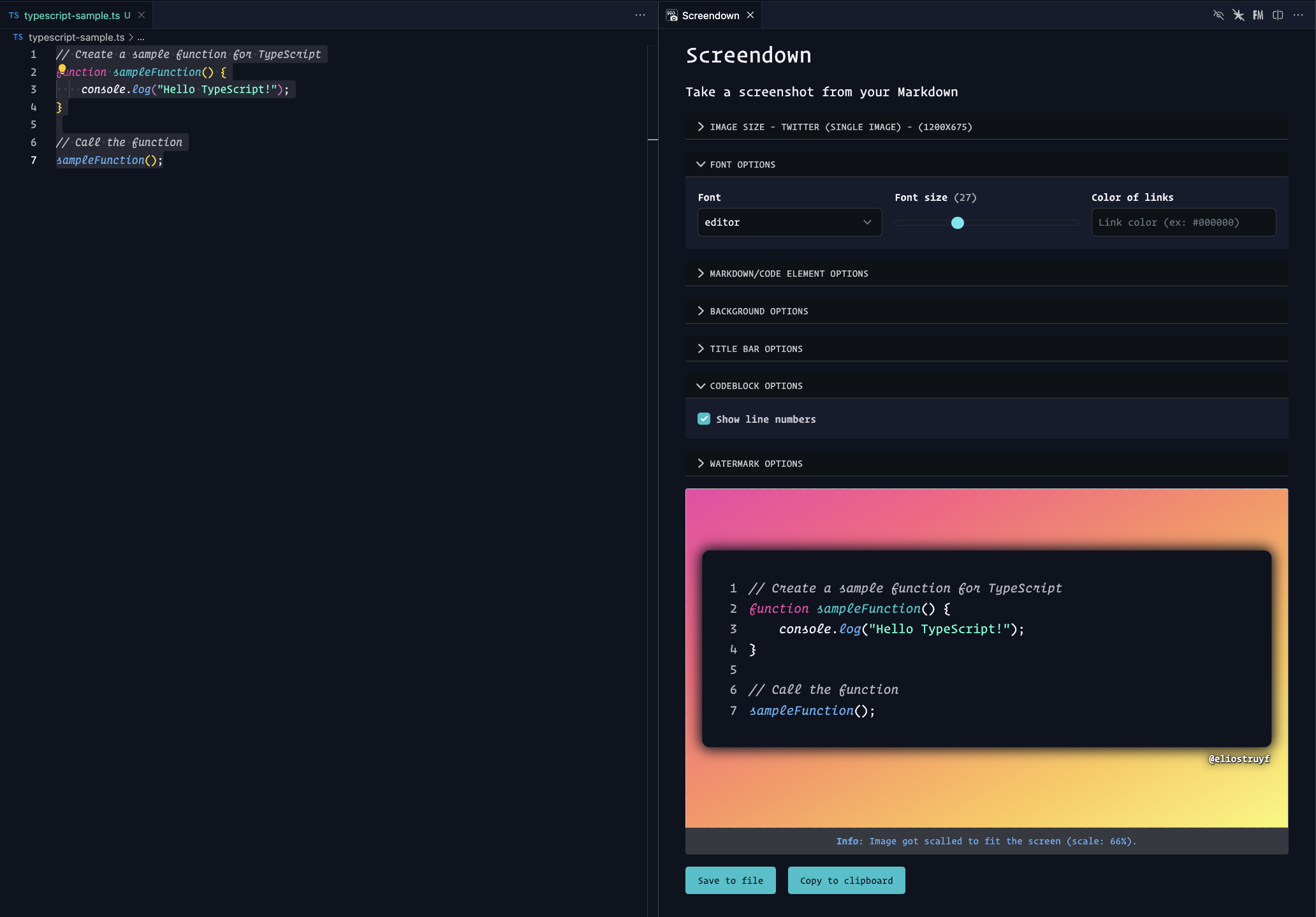Expand the Background Options section
The height and width of the screenshot is (917, 1316).
pos(759,311)
